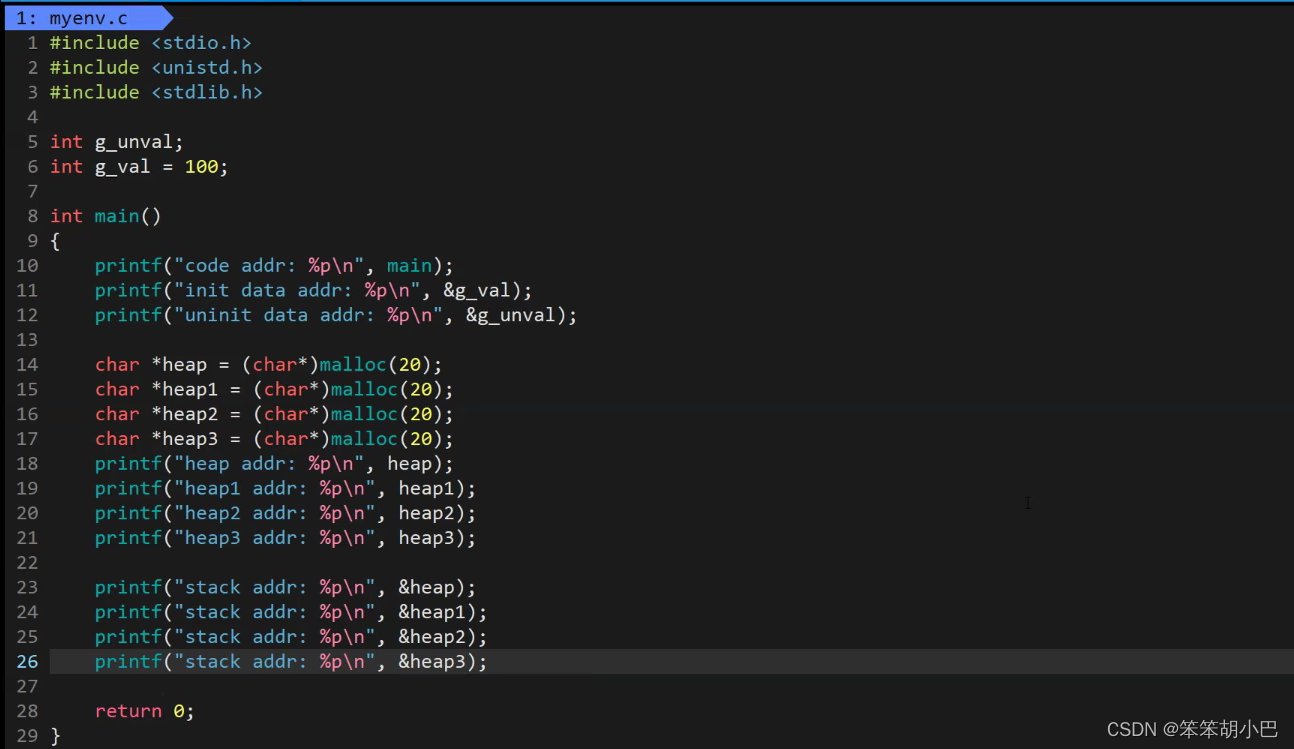Screen dimensions: 1294x749
Task: Click 'return' keyword on line 28
Action: click(x=128, y=711)
